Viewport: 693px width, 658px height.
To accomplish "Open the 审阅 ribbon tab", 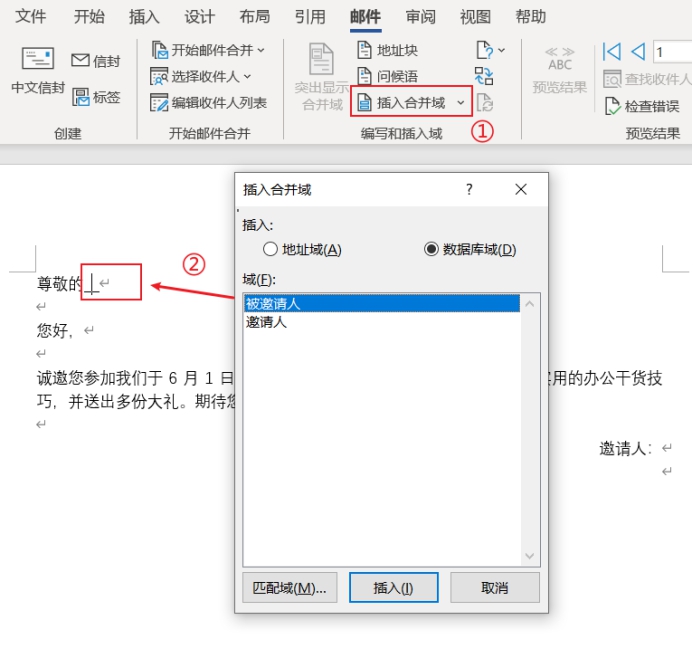I will click(x=420, y=17).
